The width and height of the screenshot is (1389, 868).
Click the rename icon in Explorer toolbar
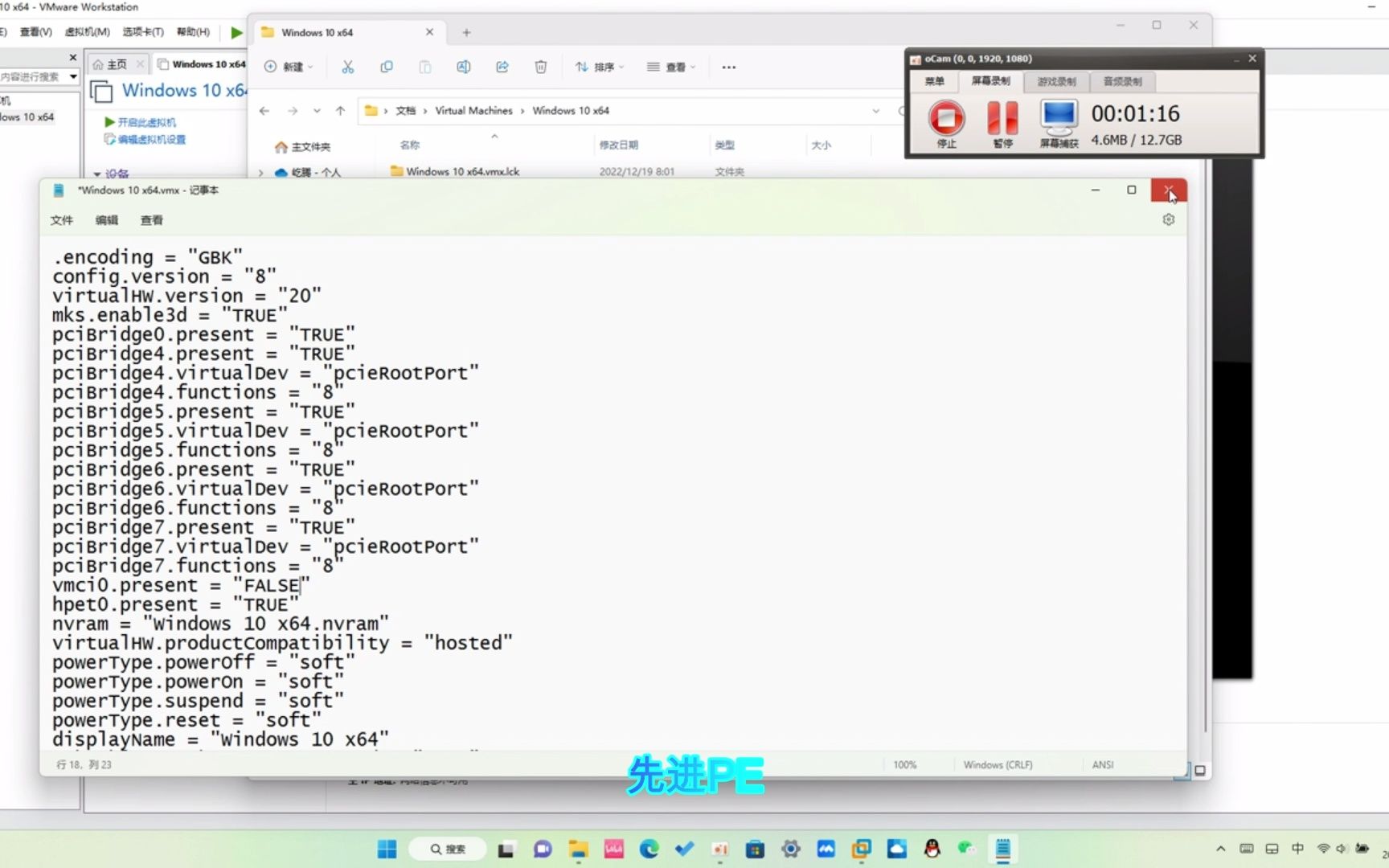[x=464, y=67]
